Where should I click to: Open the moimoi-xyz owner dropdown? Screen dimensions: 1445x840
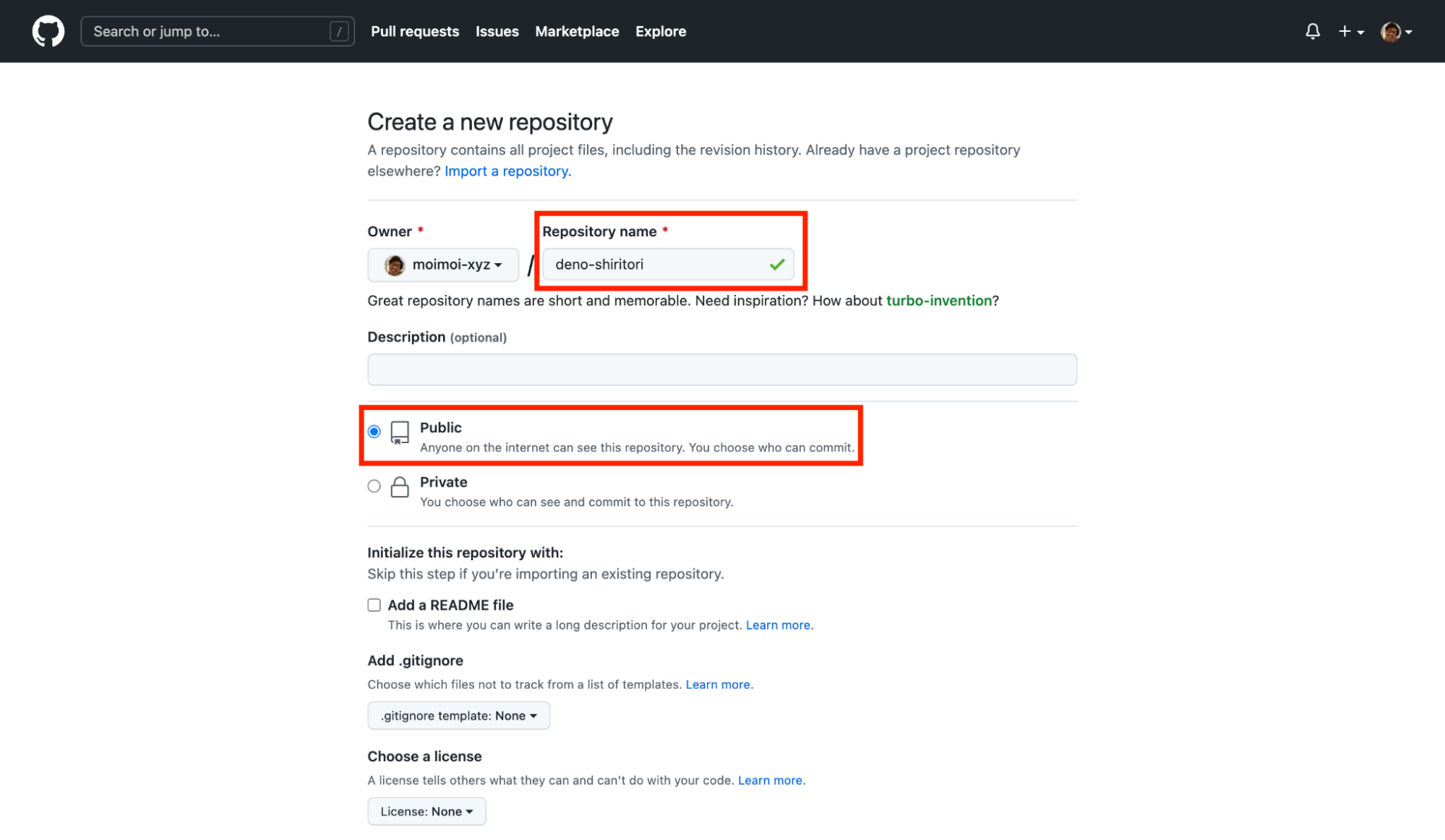coord(443,265)
